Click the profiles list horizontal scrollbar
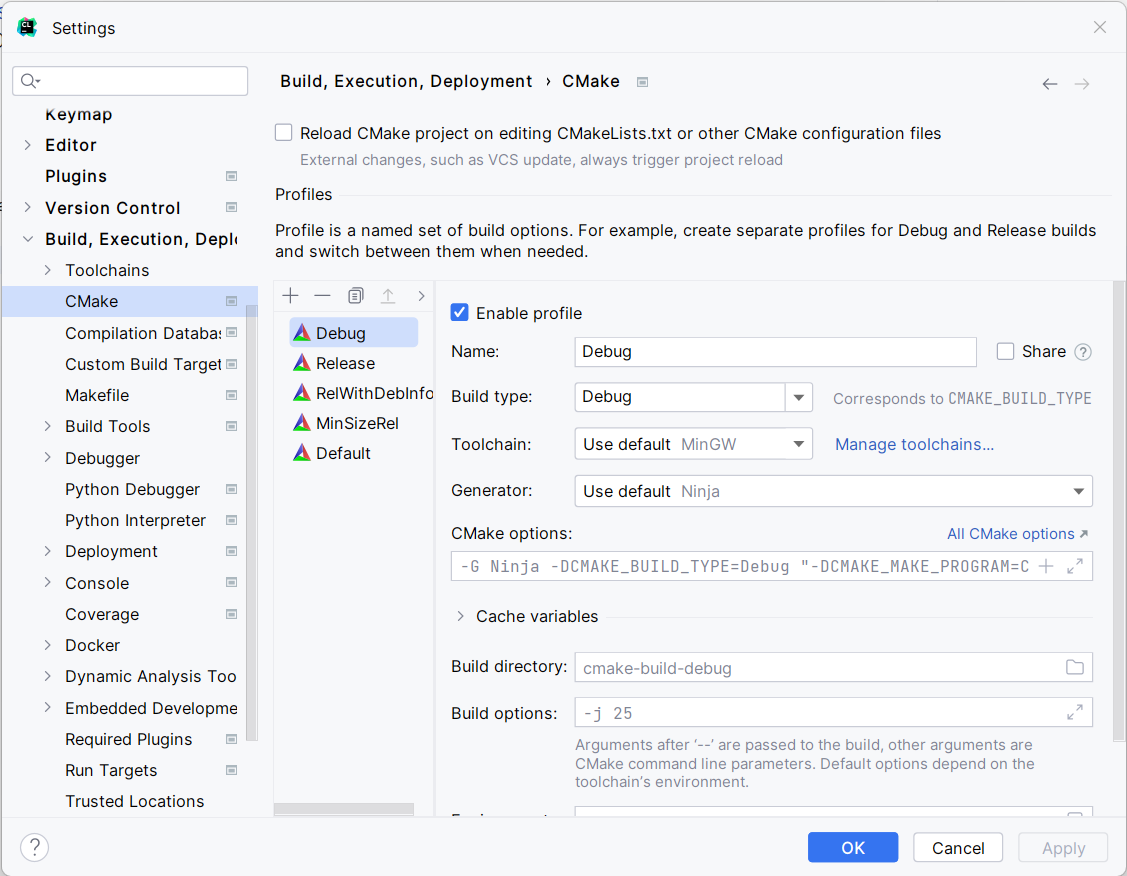 [344, 809]
